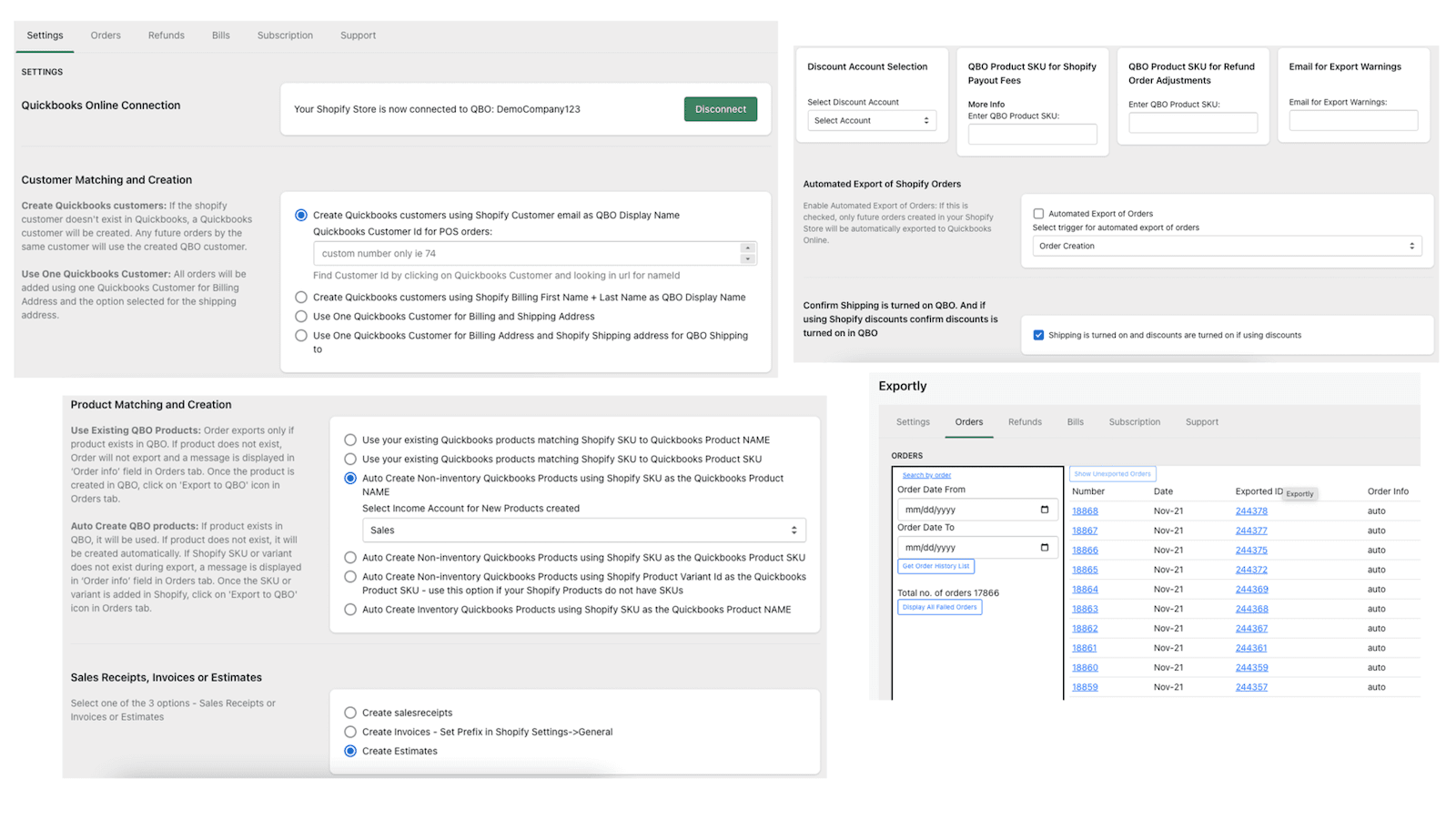Viewport: 1456px width, 819px height.
Task: Open the calendar for Order Date From
Action: pos(1043,510)
